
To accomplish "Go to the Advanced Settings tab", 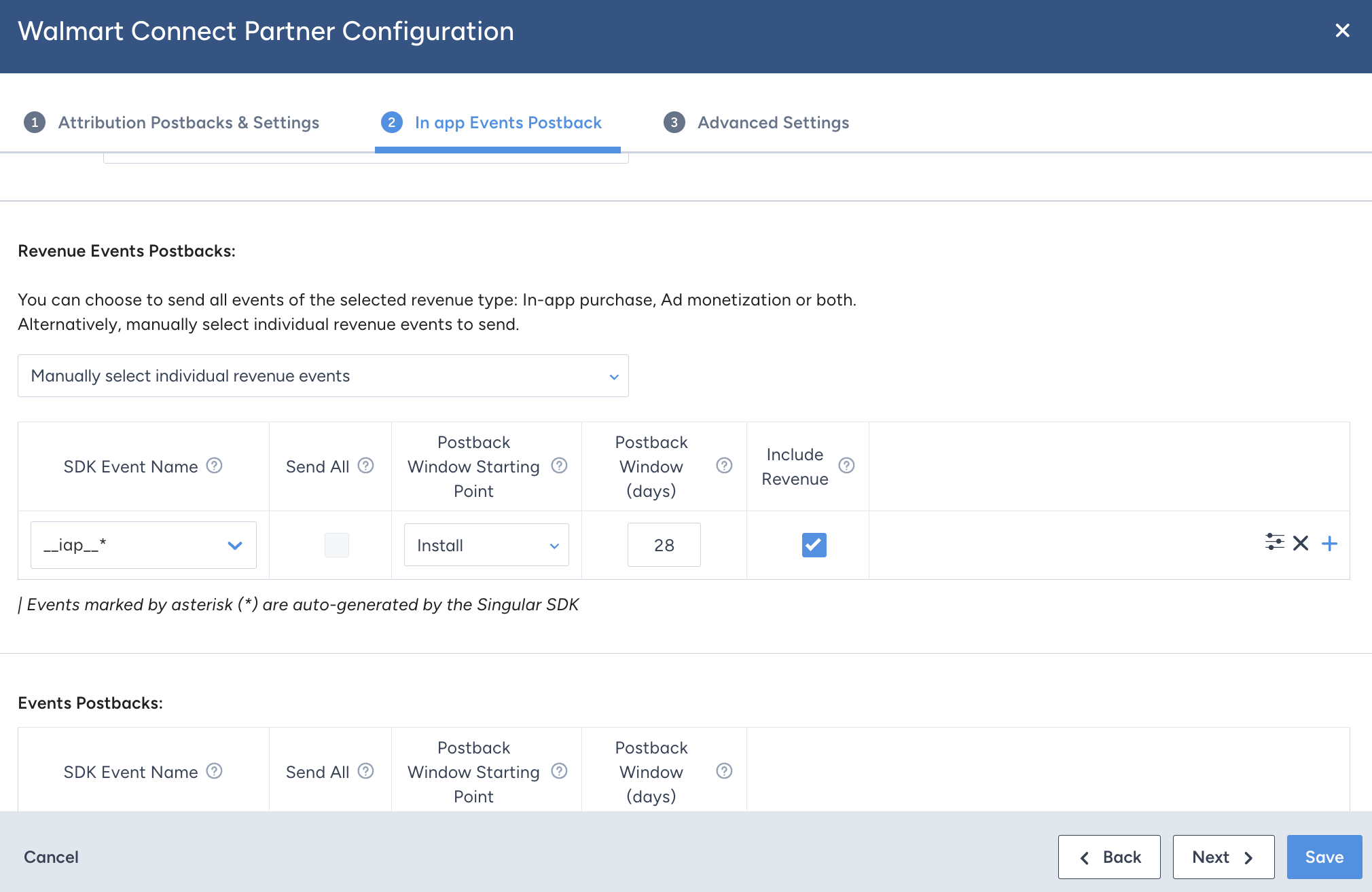I will (756, 123).
